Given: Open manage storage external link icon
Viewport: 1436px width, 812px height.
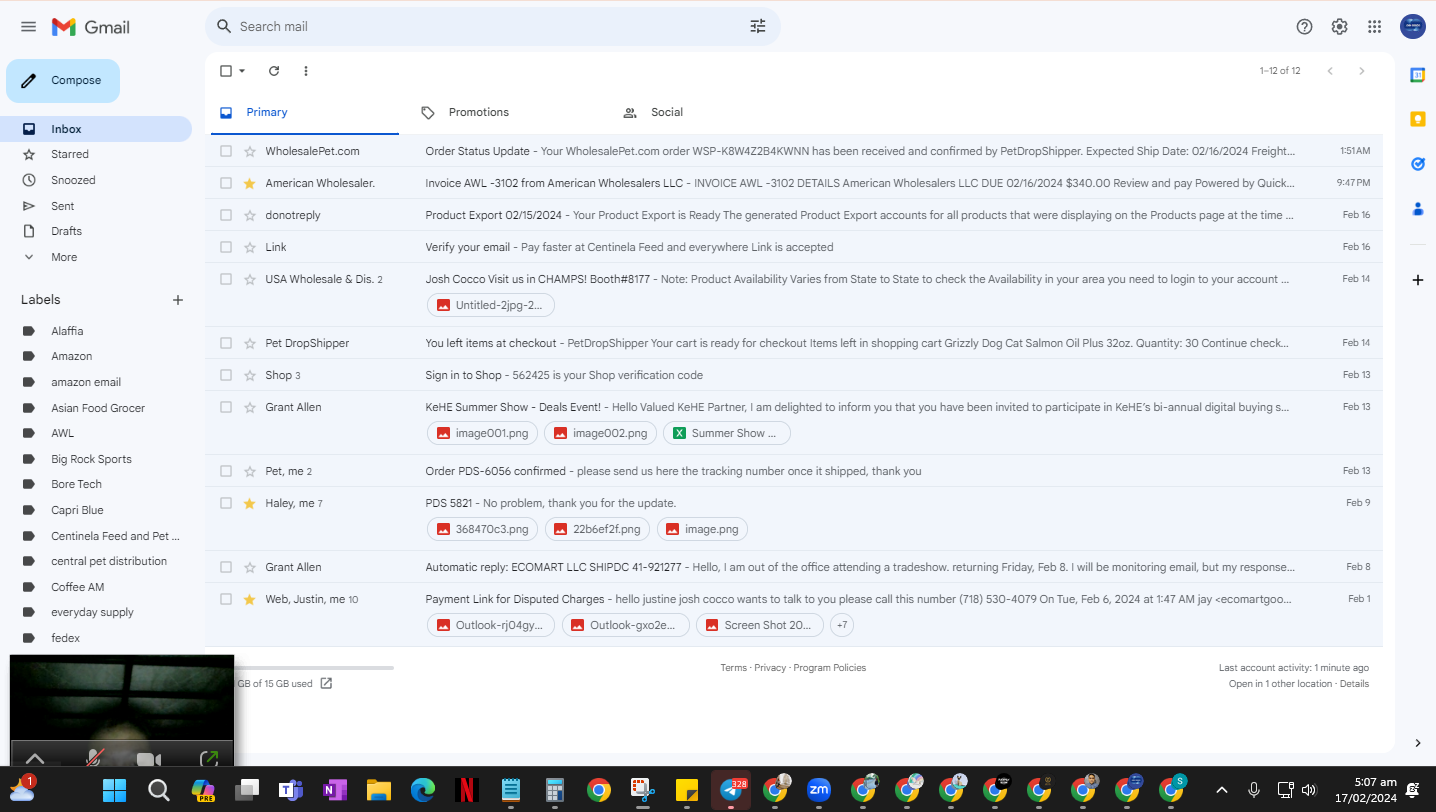Looking at the screenshot, I should [x=326, y=684].
